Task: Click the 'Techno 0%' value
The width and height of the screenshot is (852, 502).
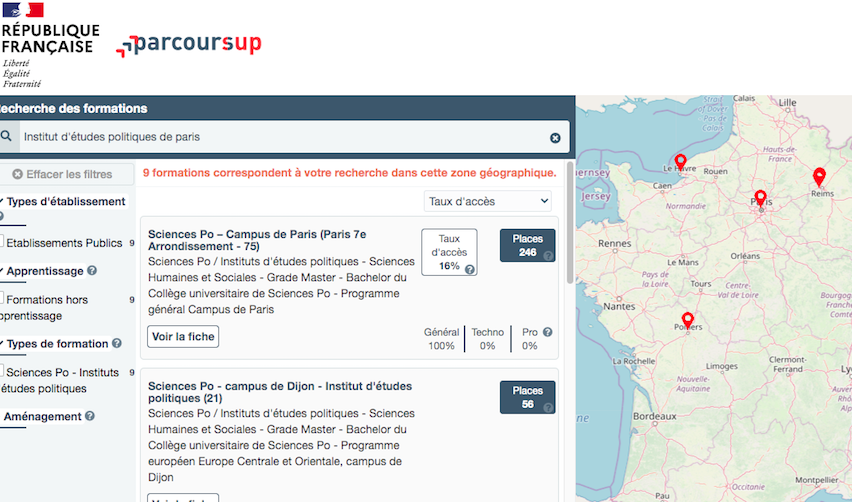Action: pyautogui.click(x=487, y=339)
